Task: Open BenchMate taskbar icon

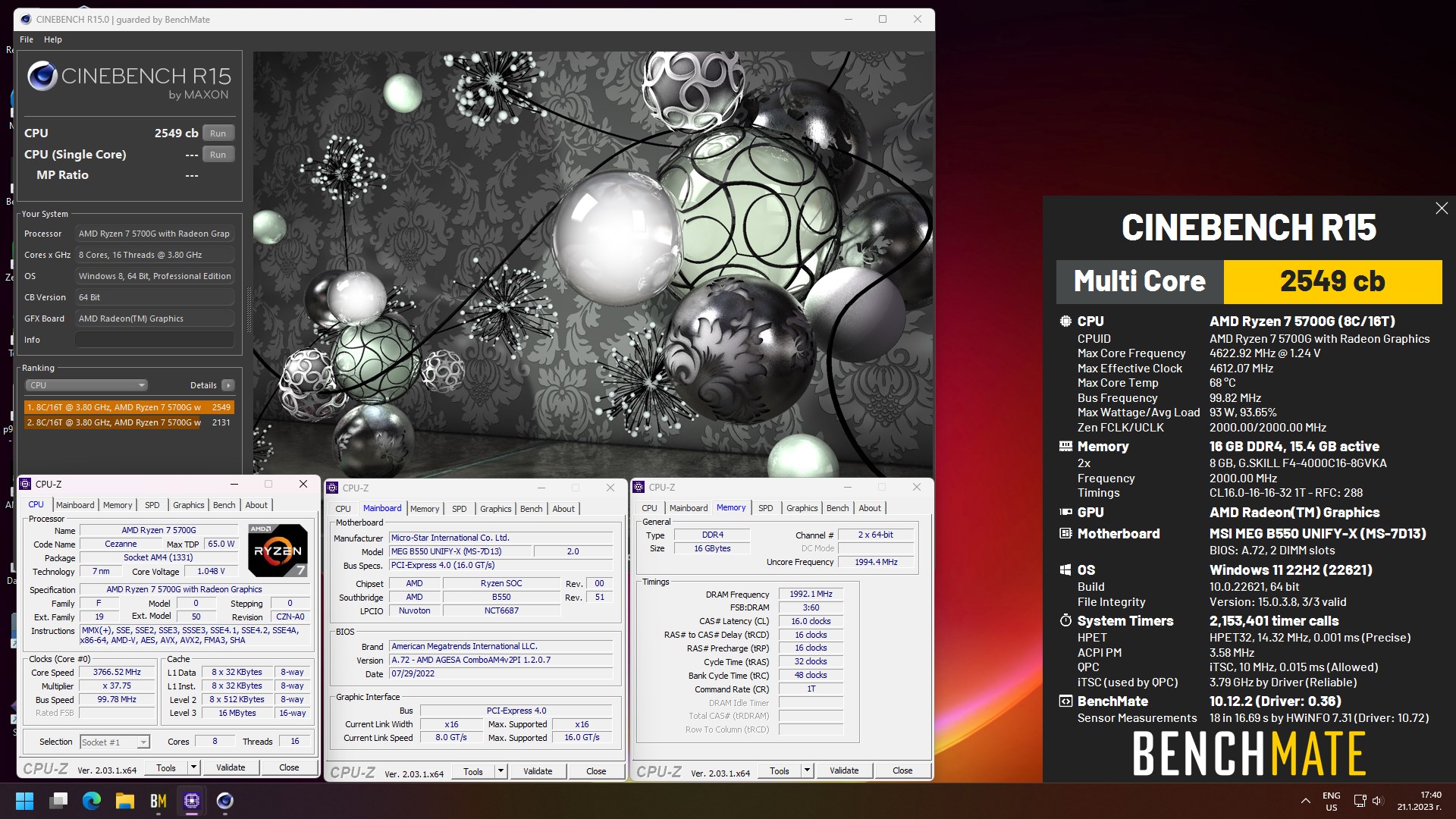Action: tap(158, 801)
